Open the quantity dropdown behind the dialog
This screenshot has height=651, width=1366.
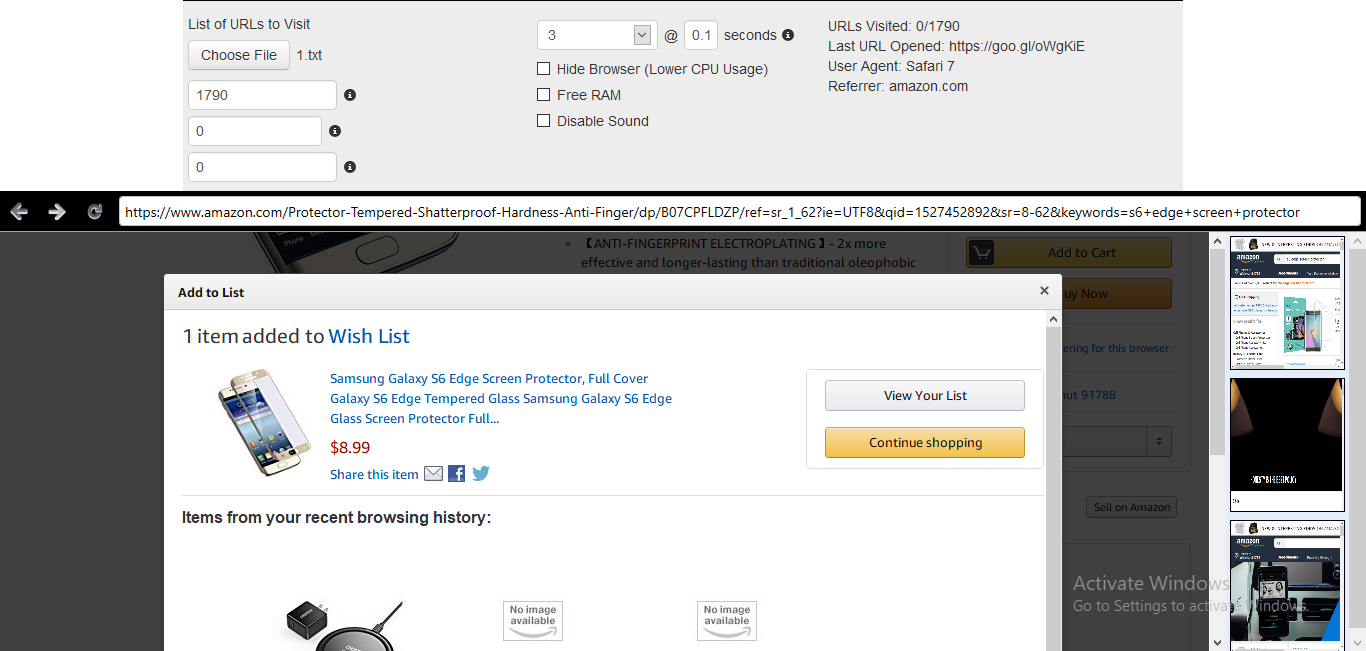click(1118, 440)
